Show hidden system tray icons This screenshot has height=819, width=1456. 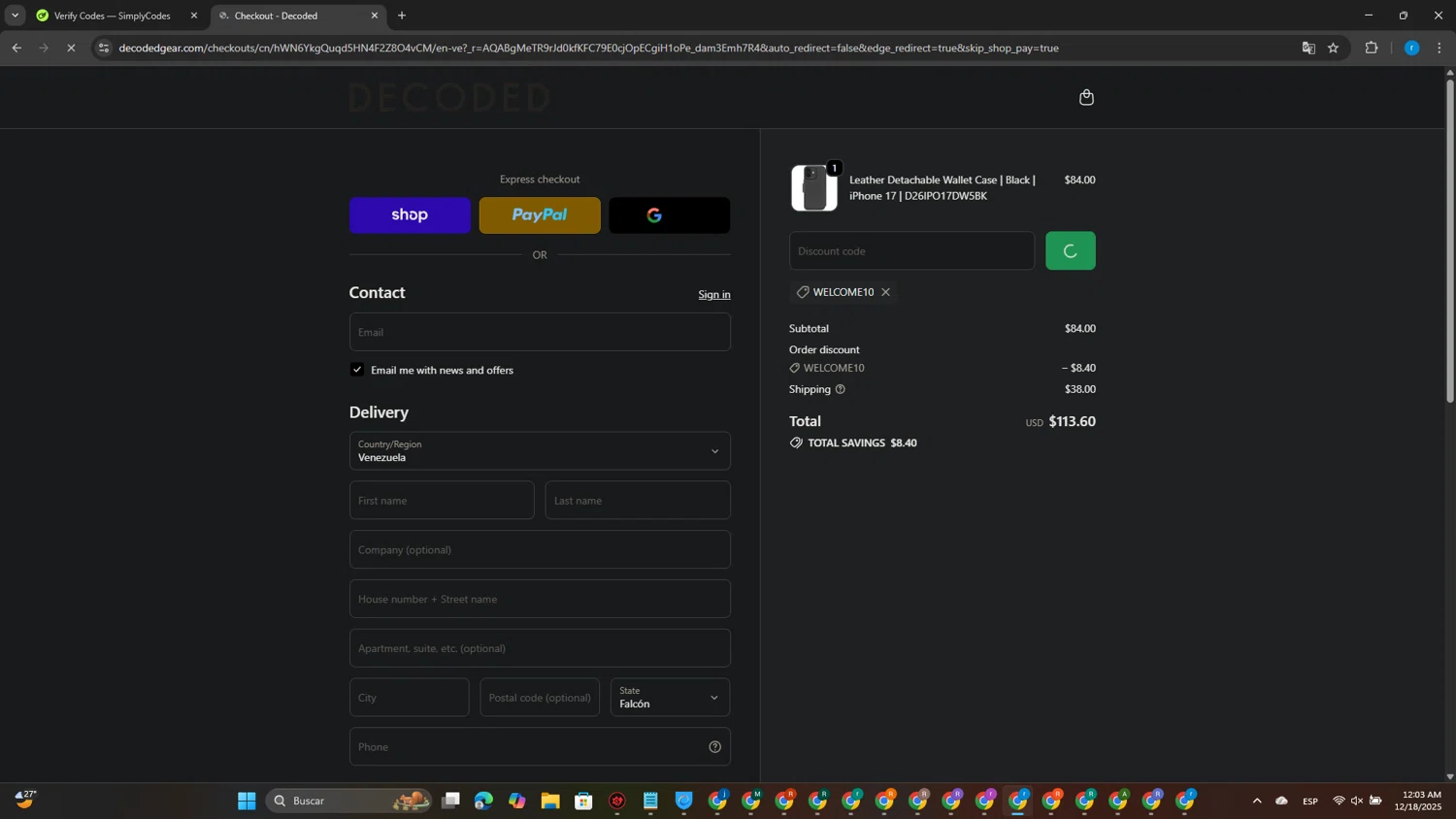click(1257, 801)
